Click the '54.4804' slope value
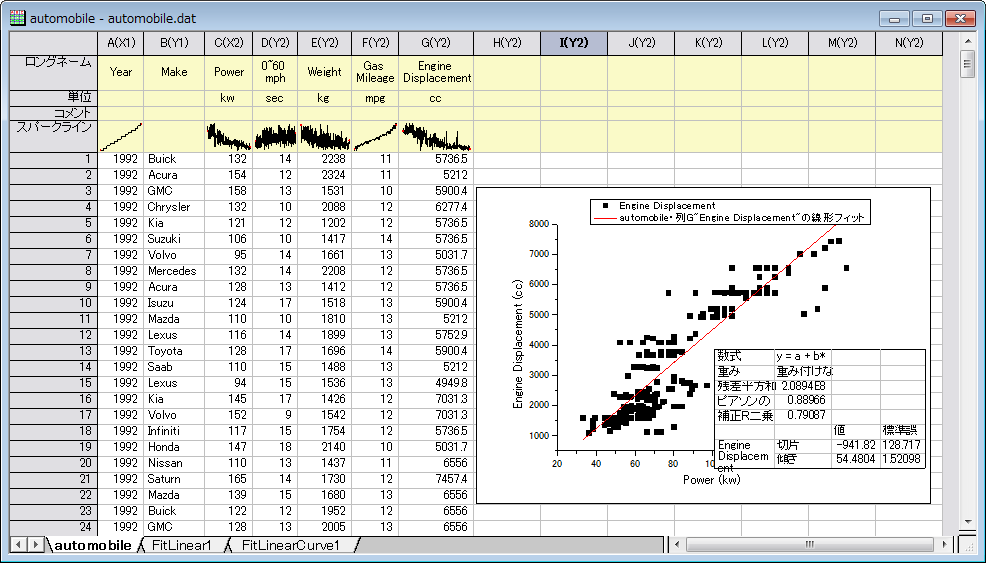Image resolution: width=986 pixels, height=563 pixels. coord(855,459)
